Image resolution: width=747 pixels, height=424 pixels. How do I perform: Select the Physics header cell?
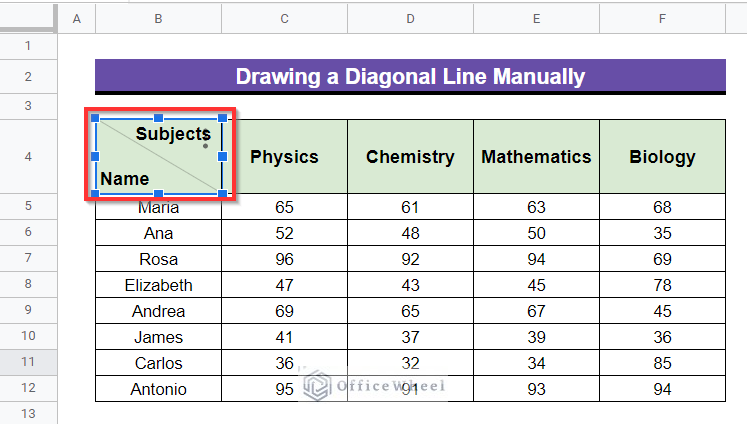pos(284,157)
